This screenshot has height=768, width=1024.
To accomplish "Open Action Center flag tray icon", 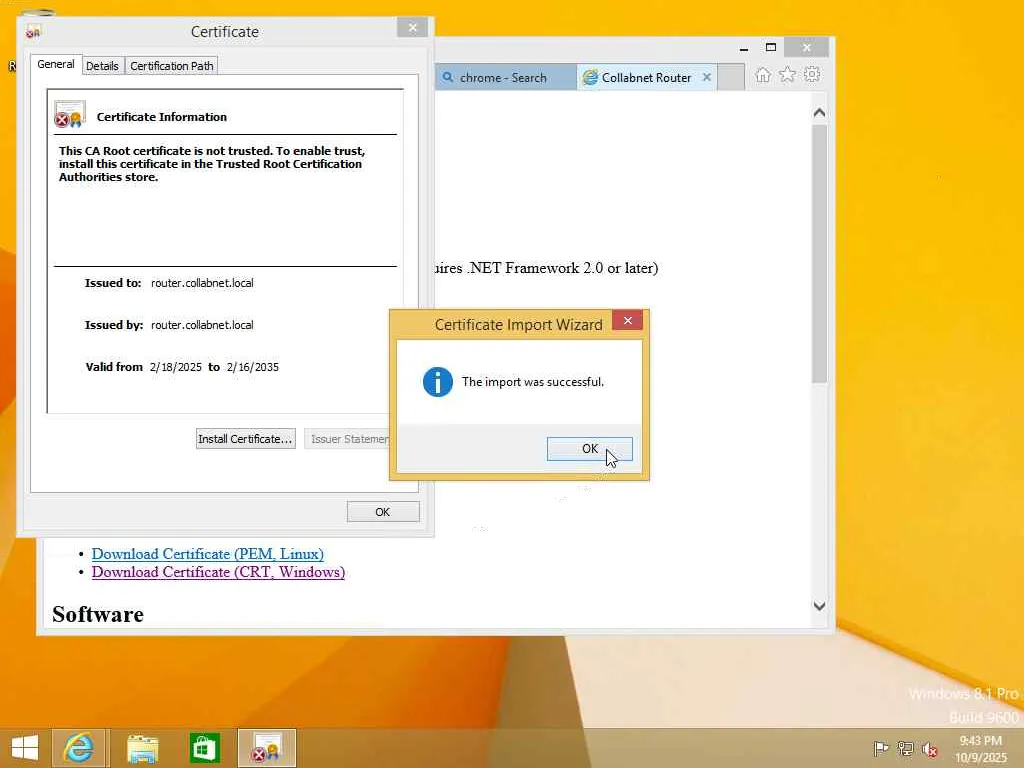I will pos(881,748).
